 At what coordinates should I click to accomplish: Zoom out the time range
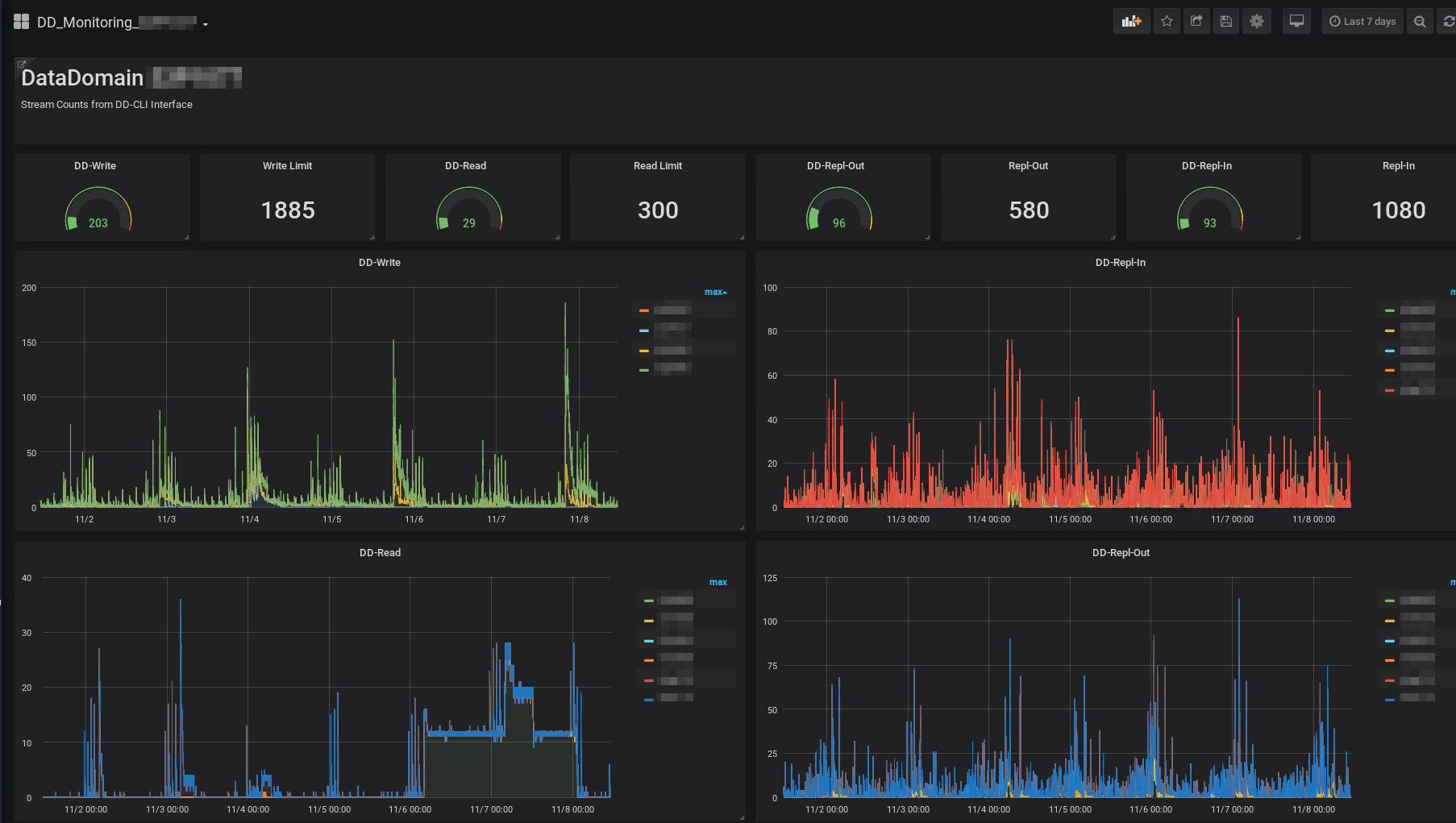coord(1420,22)
